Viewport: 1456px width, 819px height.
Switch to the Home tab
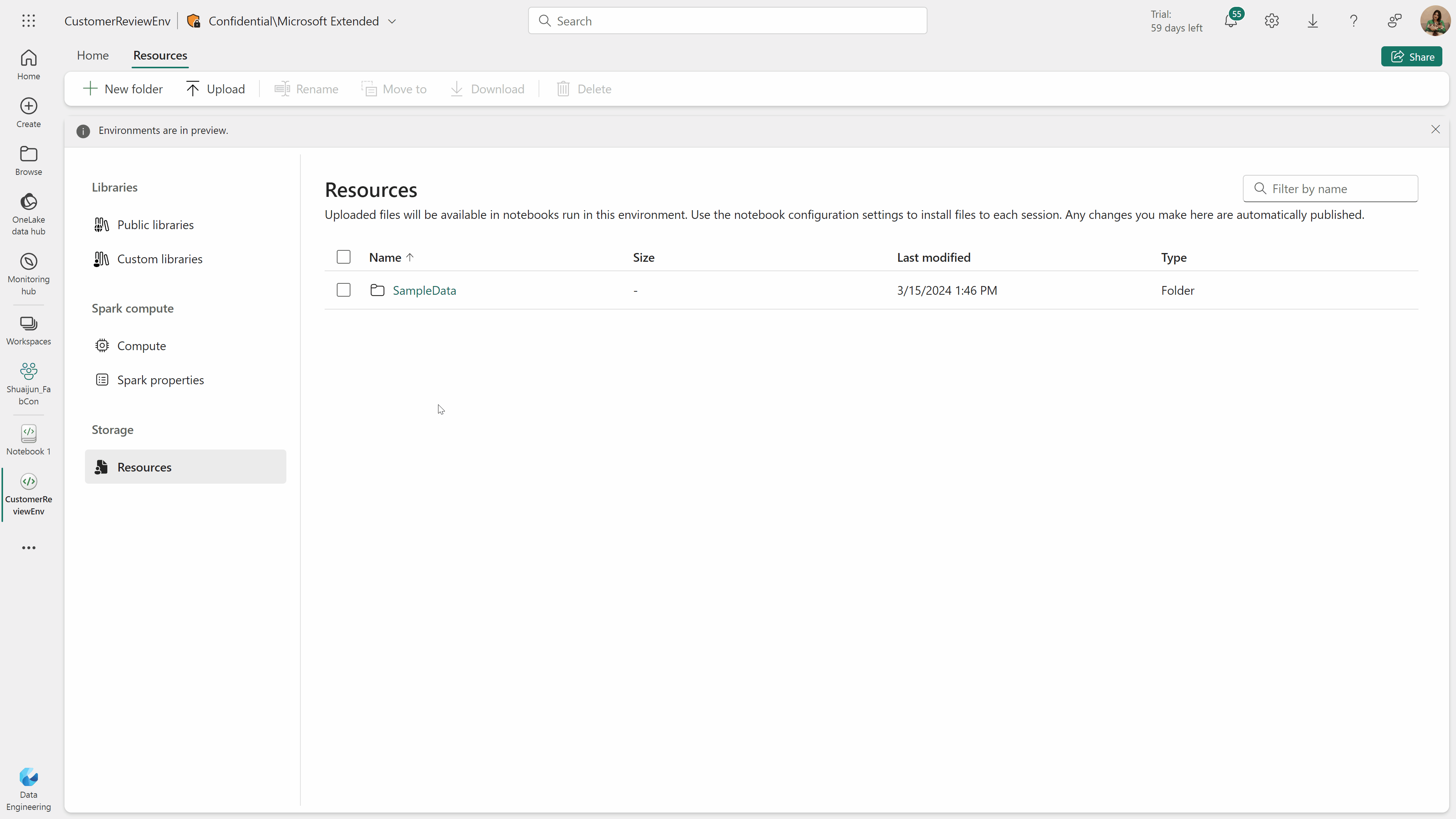pos(93,55)
